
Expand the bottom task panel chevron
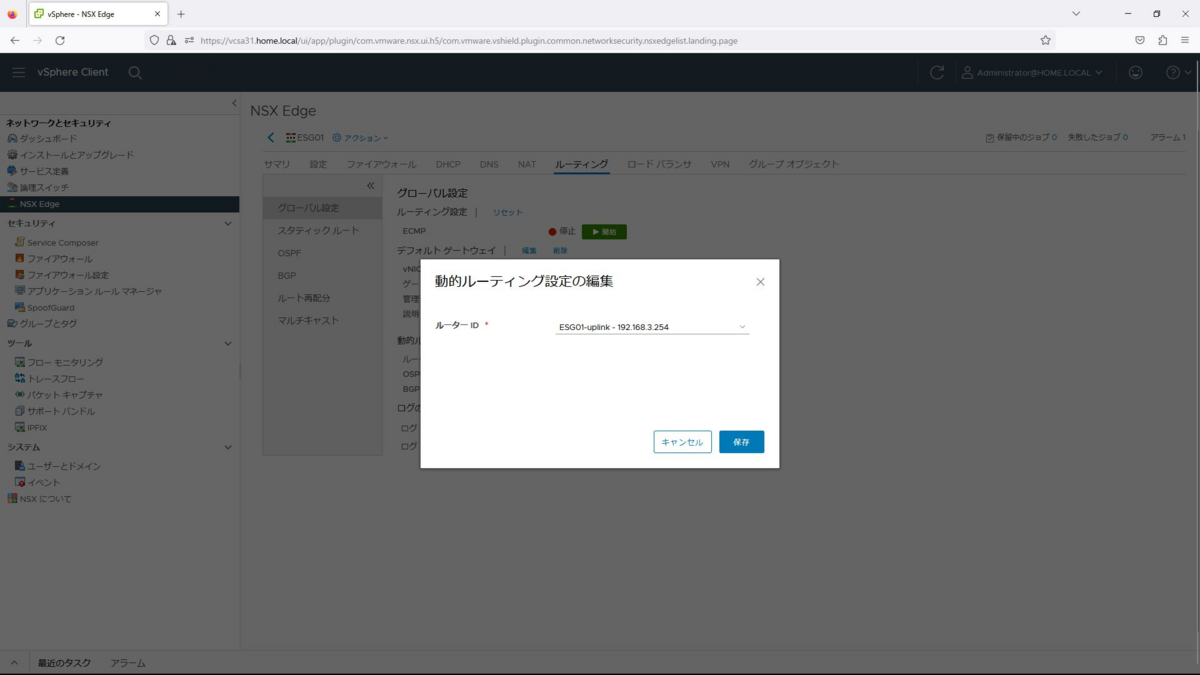point(14,663)
